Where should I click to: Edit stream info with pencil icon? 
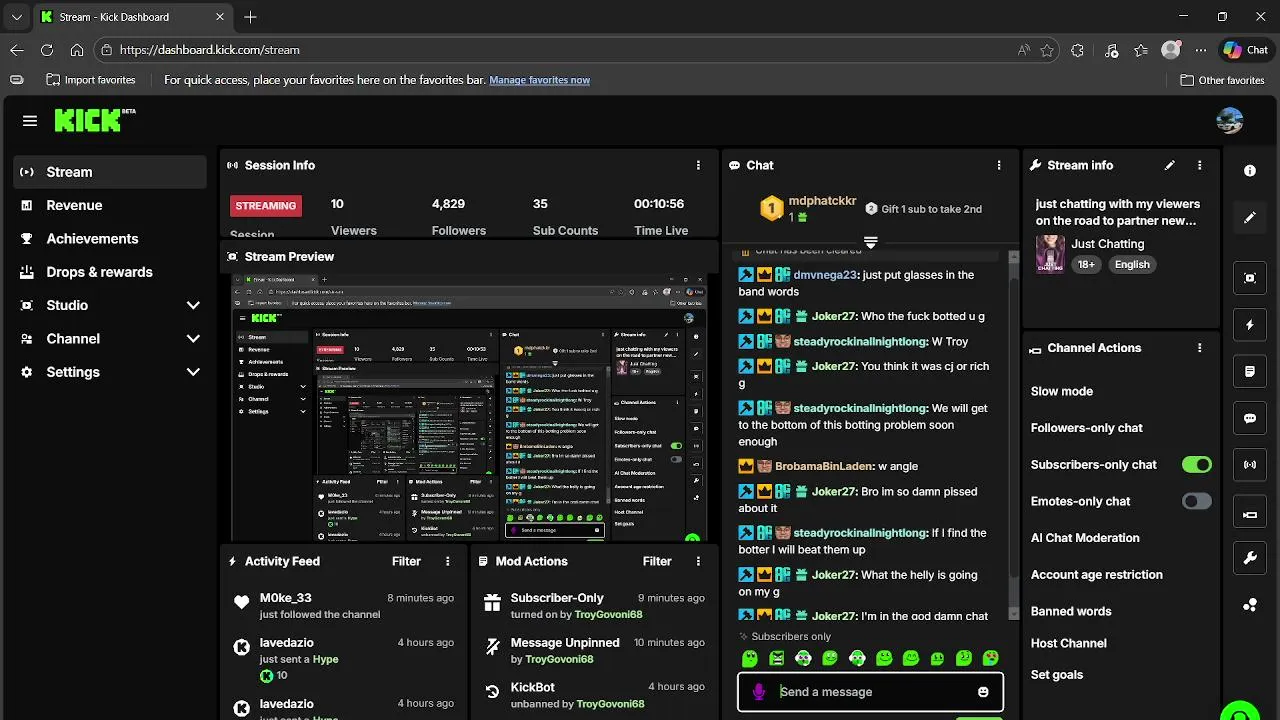click(1170, 165)
